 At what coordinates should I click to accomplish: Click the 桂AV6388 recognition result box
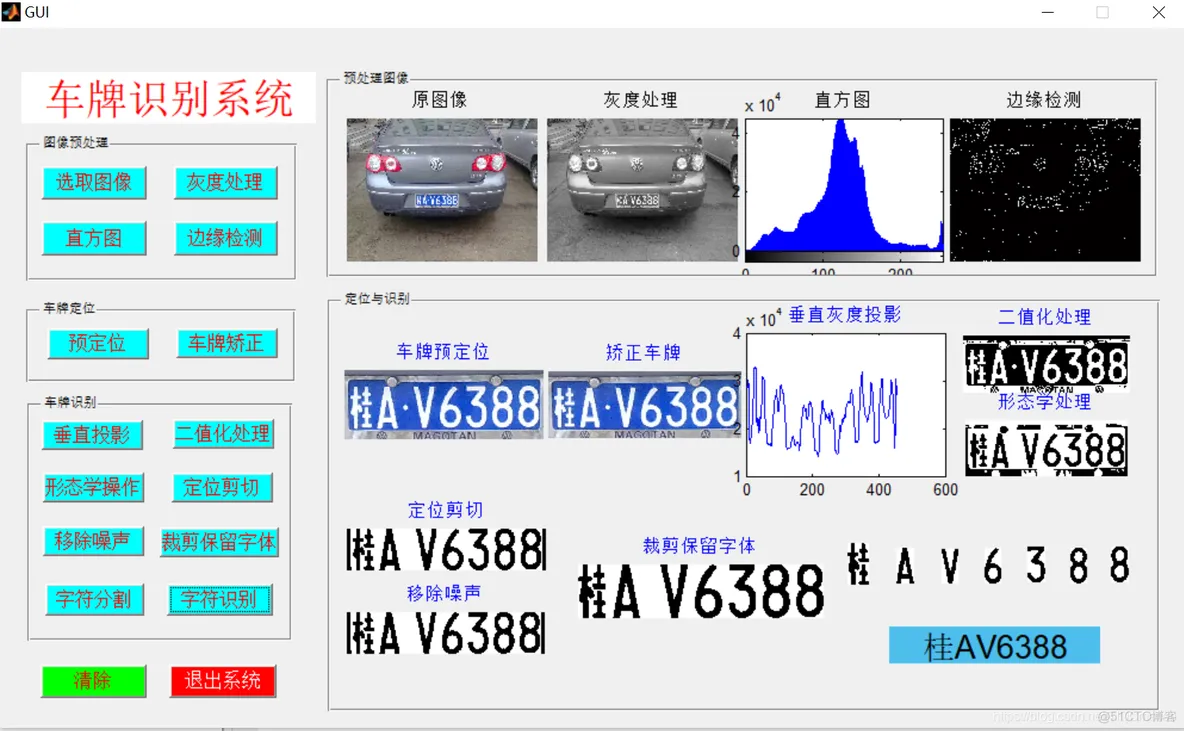(994, 646)
